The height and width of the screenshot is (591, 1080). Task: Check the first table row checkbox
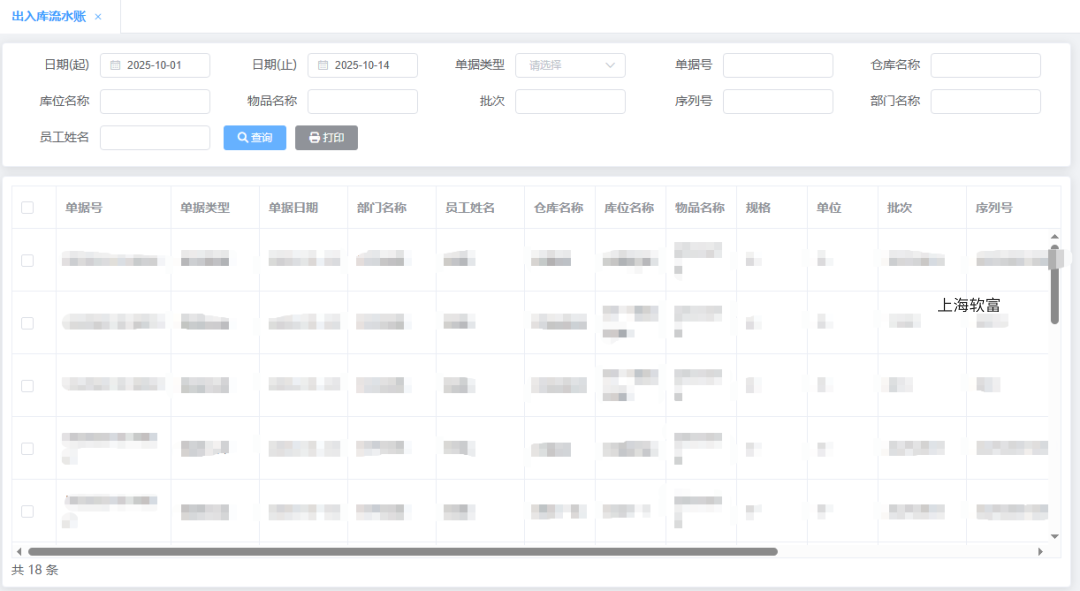(27, 260)
